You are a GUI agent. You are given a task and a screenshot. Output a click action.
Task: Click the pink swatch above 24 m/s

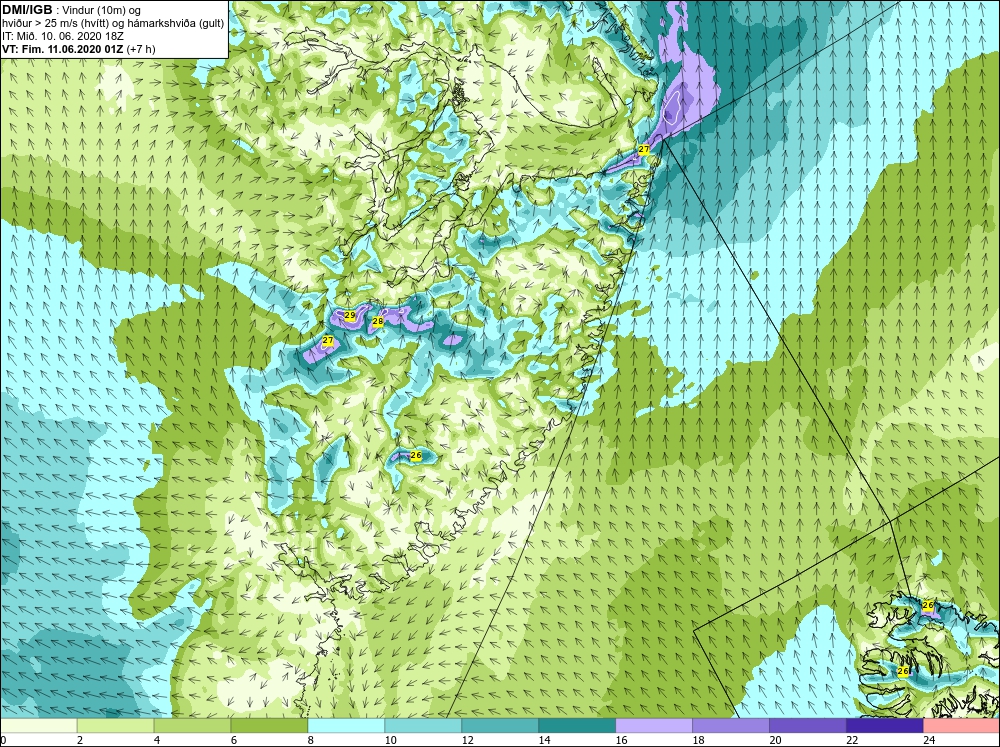coord(961,726)
